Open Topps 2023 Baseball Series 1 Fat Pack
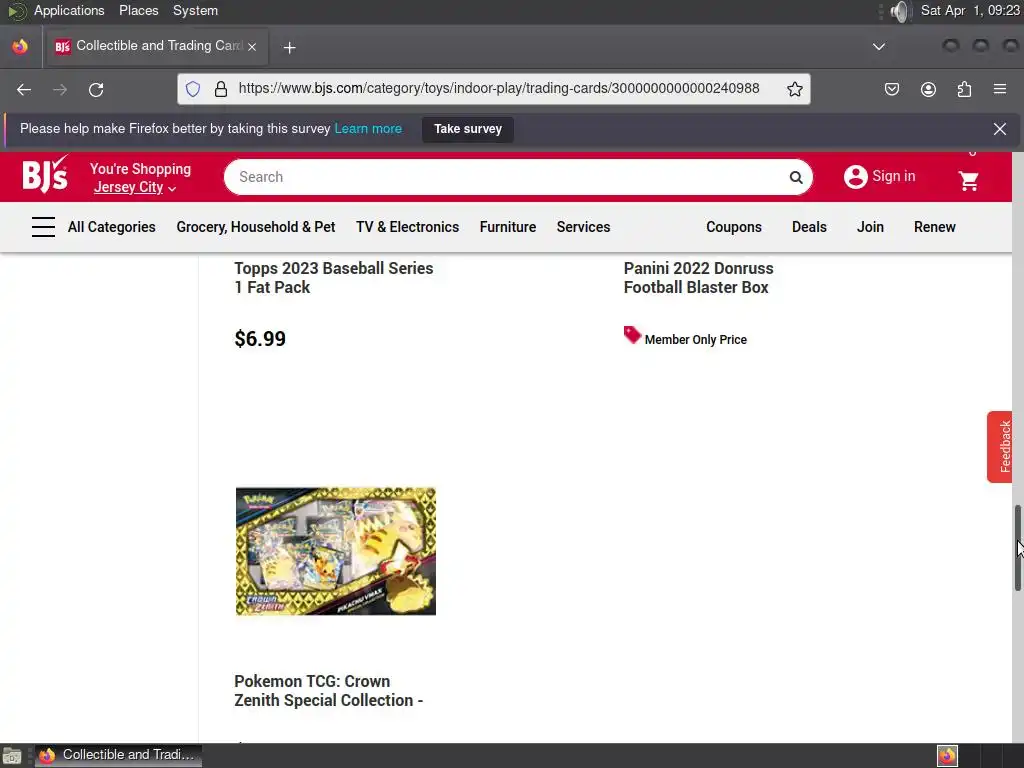 click(333, 278)
